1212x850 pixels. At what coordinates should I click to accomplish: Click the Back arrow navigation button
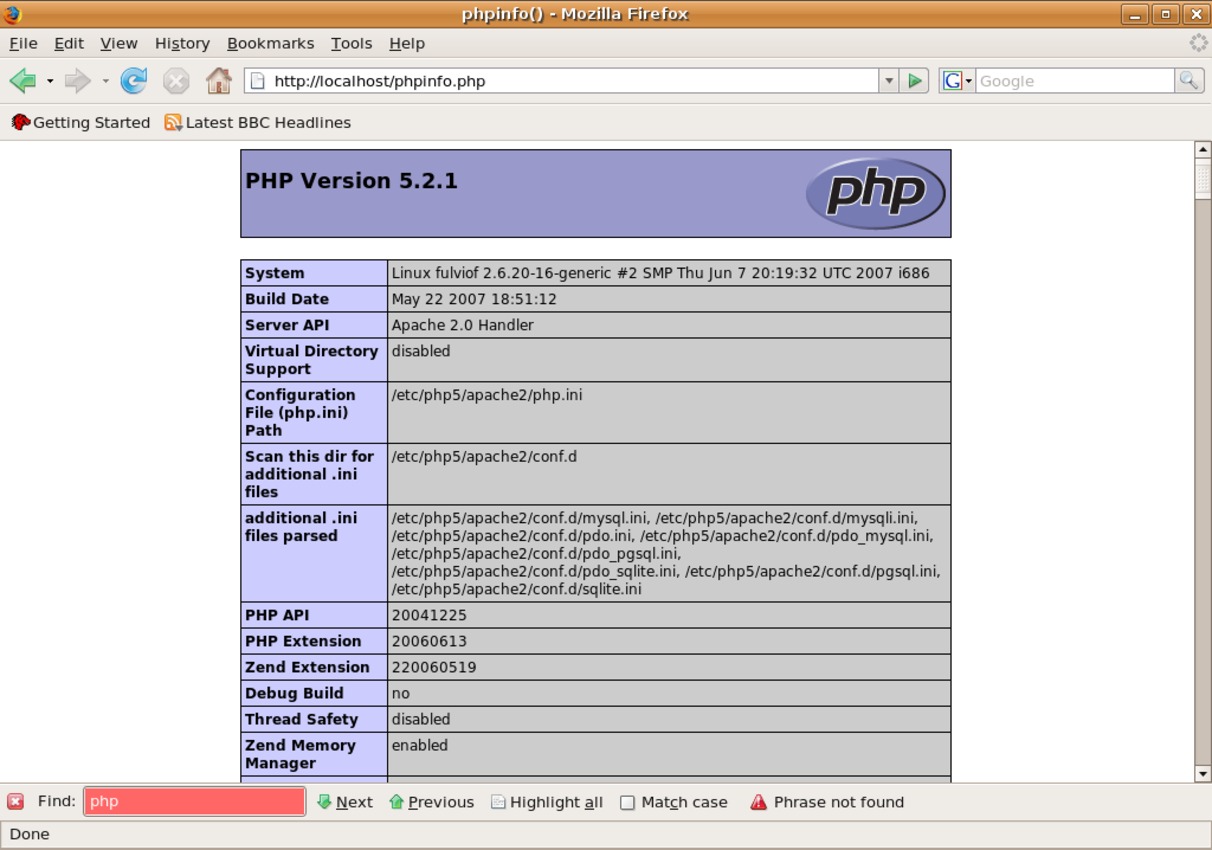click(x=23, y=81)
